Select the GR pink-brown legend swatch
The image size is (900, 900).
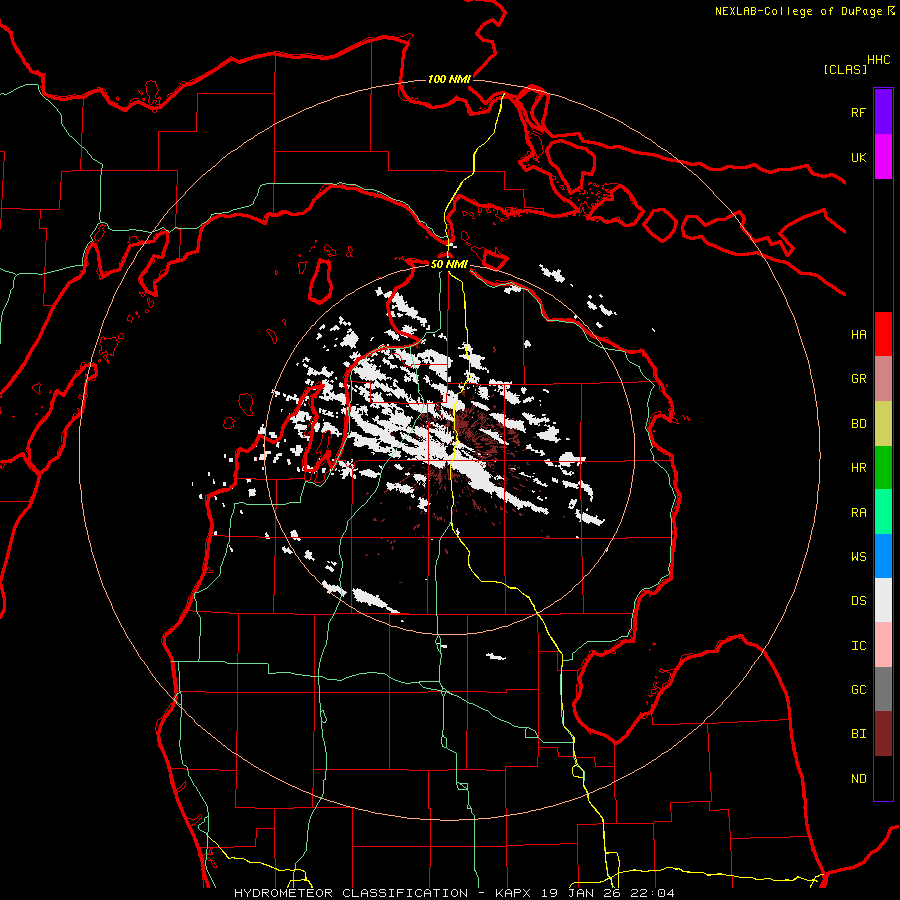[x=883, y=379]
